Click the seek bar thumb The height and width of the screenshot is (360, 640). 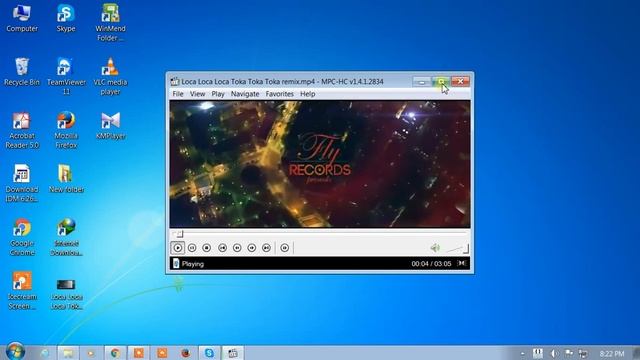(x=180, y=234)
